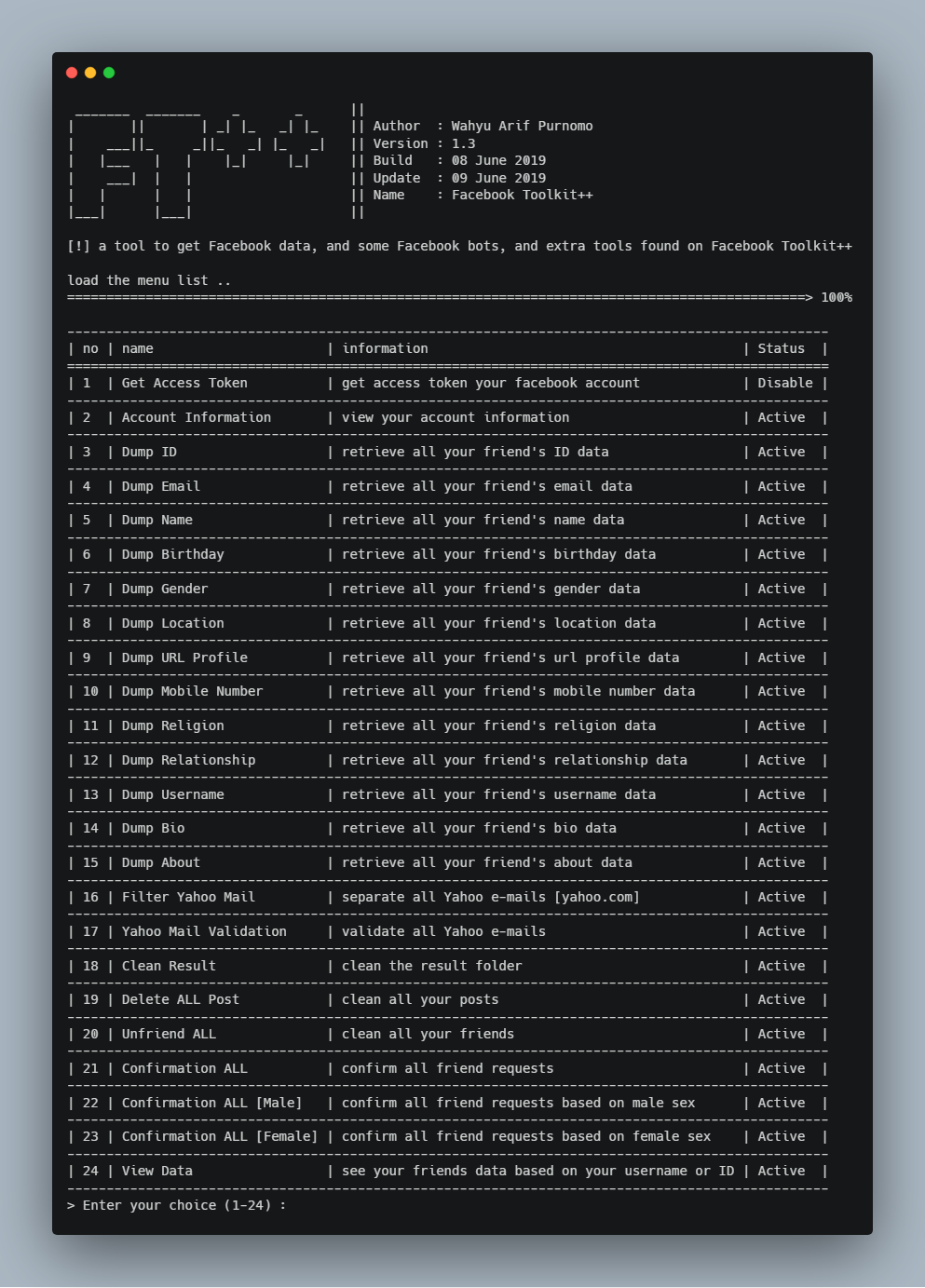Click 'Dump ID' in the menu list

149,452
